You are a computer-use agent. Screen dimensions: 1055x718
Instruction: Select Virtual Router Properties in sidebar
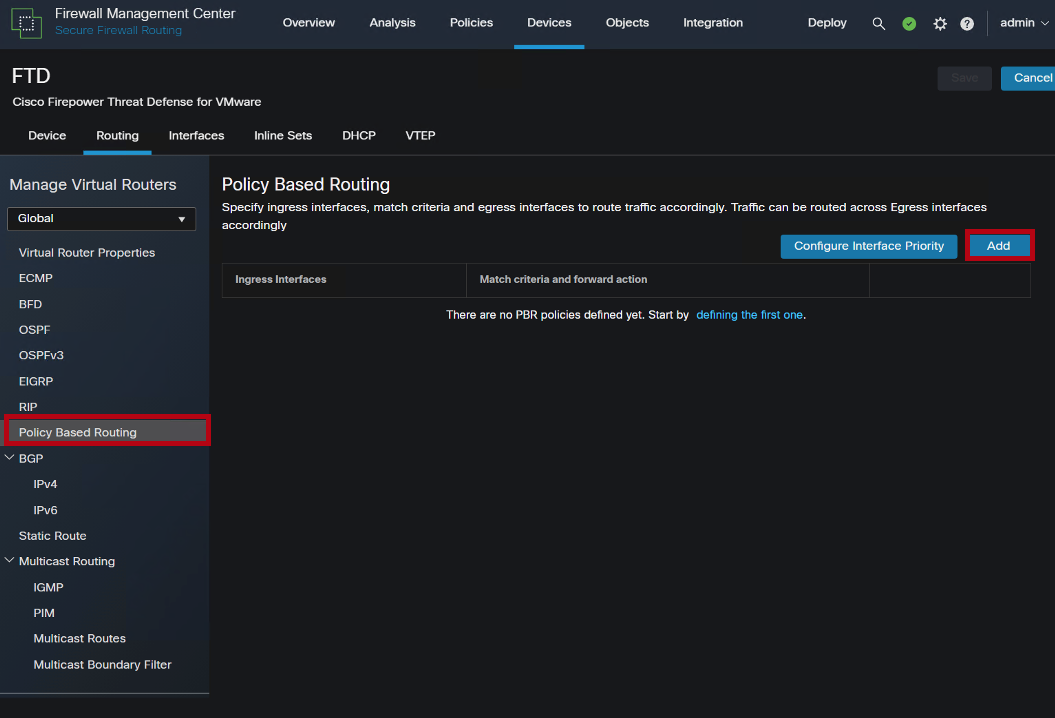click(87, 252)
